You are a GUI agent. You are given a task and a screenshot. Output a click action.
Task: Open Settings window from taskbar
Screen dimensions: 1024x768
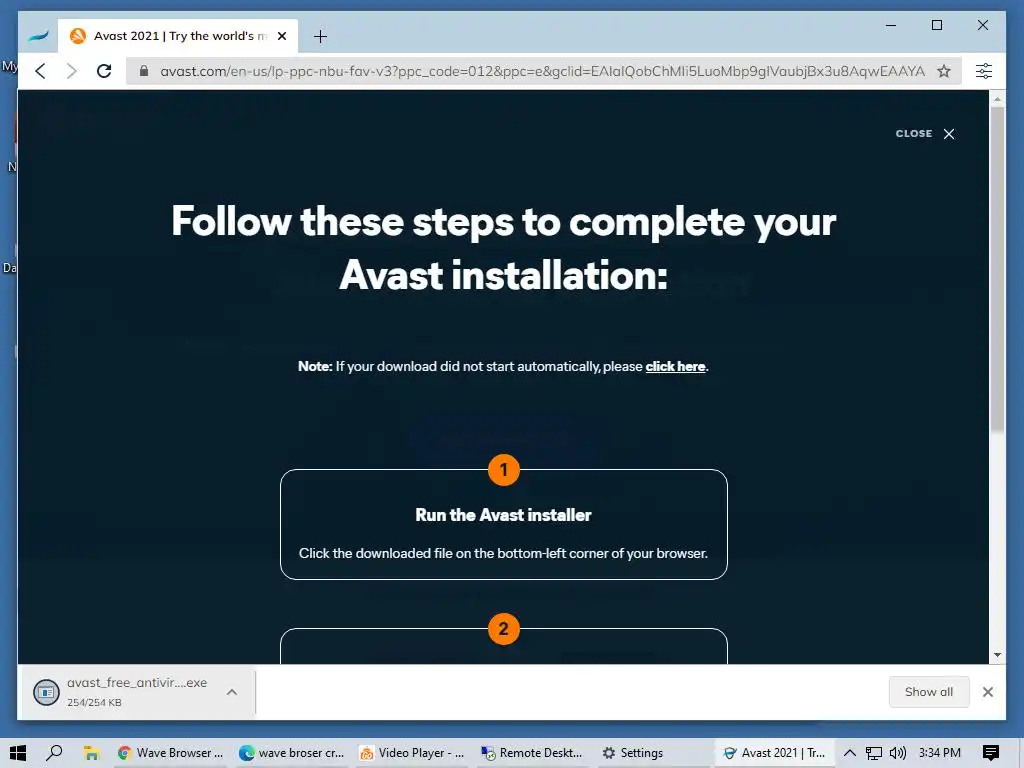click(632, 753)
